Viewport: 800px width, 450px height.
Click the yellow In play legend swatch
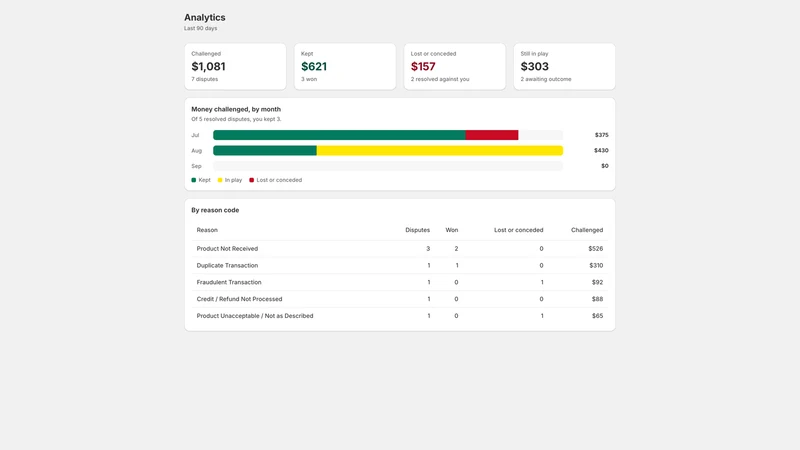(220, 180)
